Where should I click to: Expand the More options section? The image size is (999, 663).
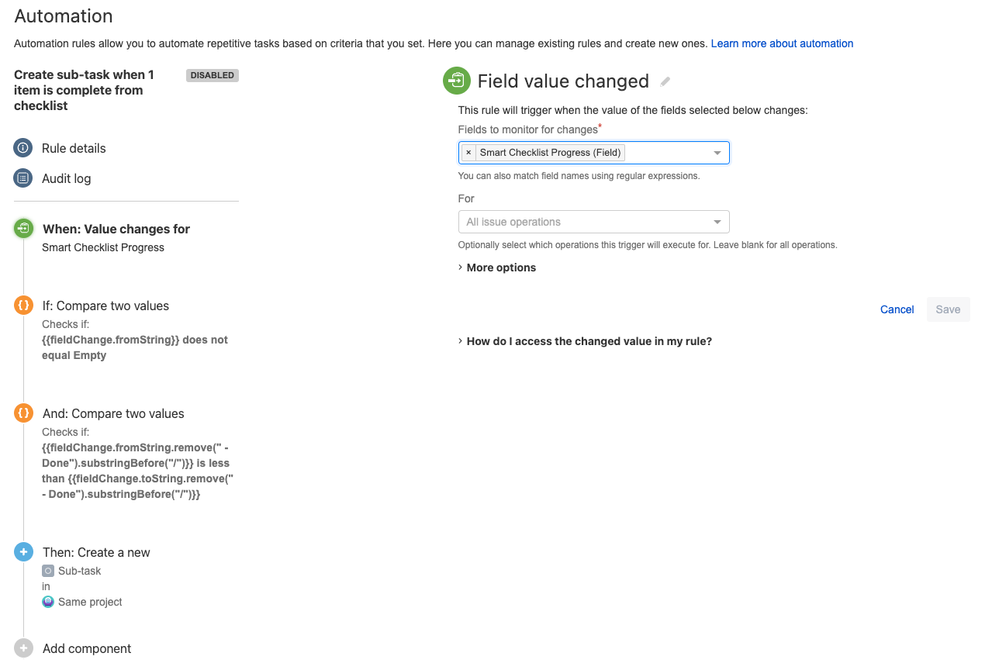coord(497,267)
